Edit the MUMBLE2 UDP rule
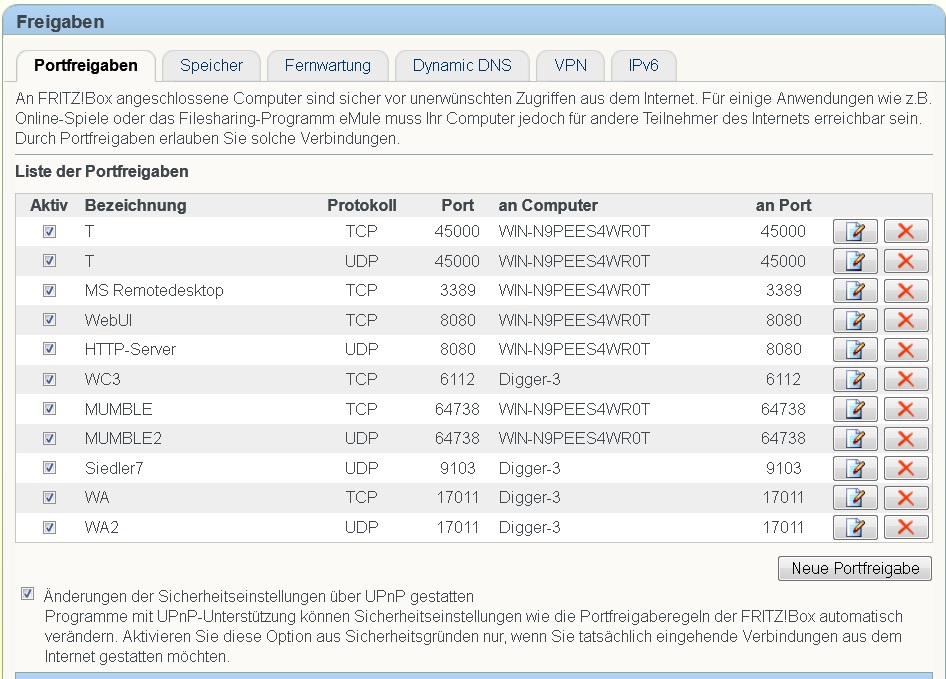This screenshot has width=946, height=679. click(855, 438)
